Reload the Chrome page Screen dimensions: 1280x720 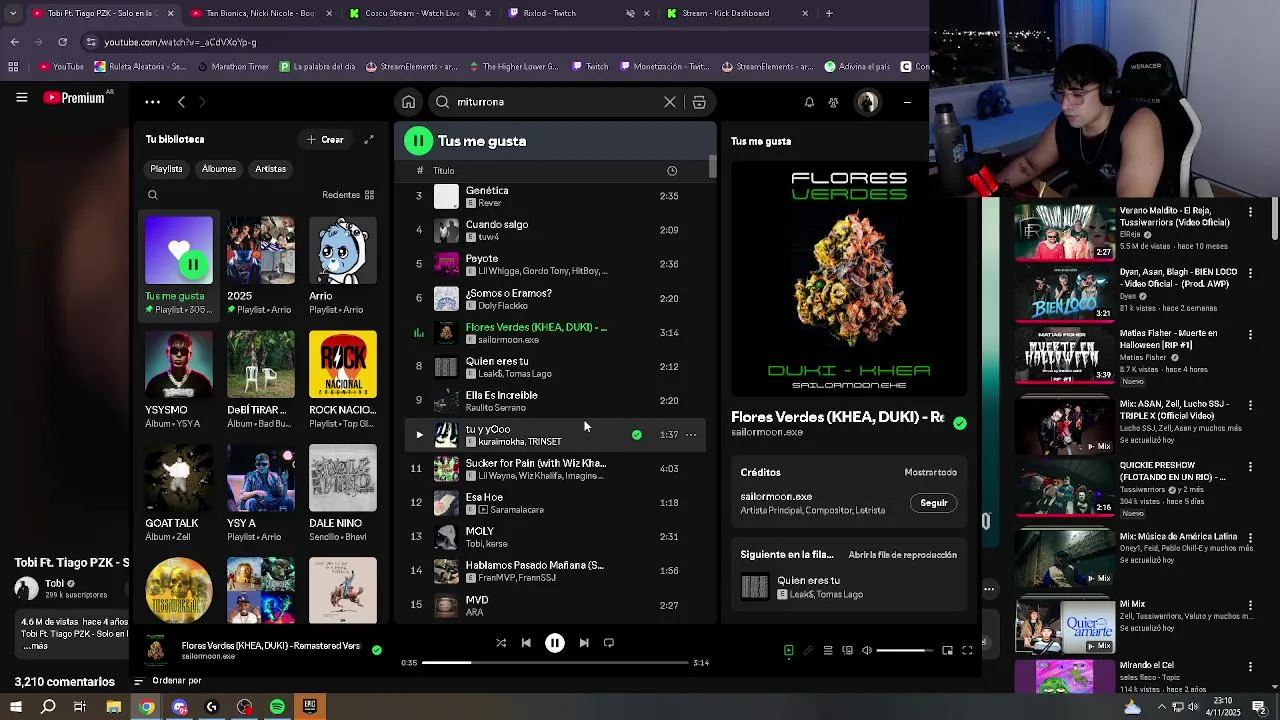coord(62,42)
